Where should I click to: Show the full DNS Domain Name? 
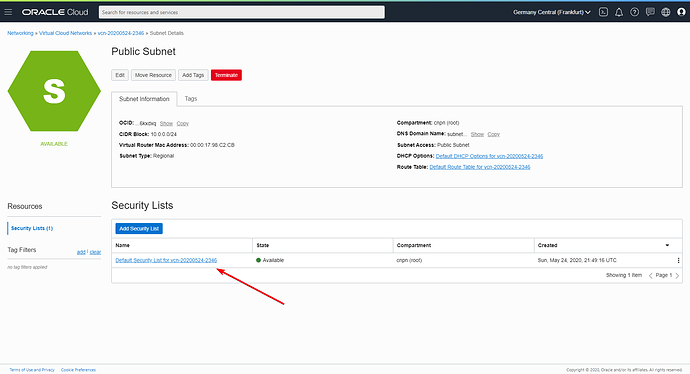pyautogui.click(x=477, y=134)
